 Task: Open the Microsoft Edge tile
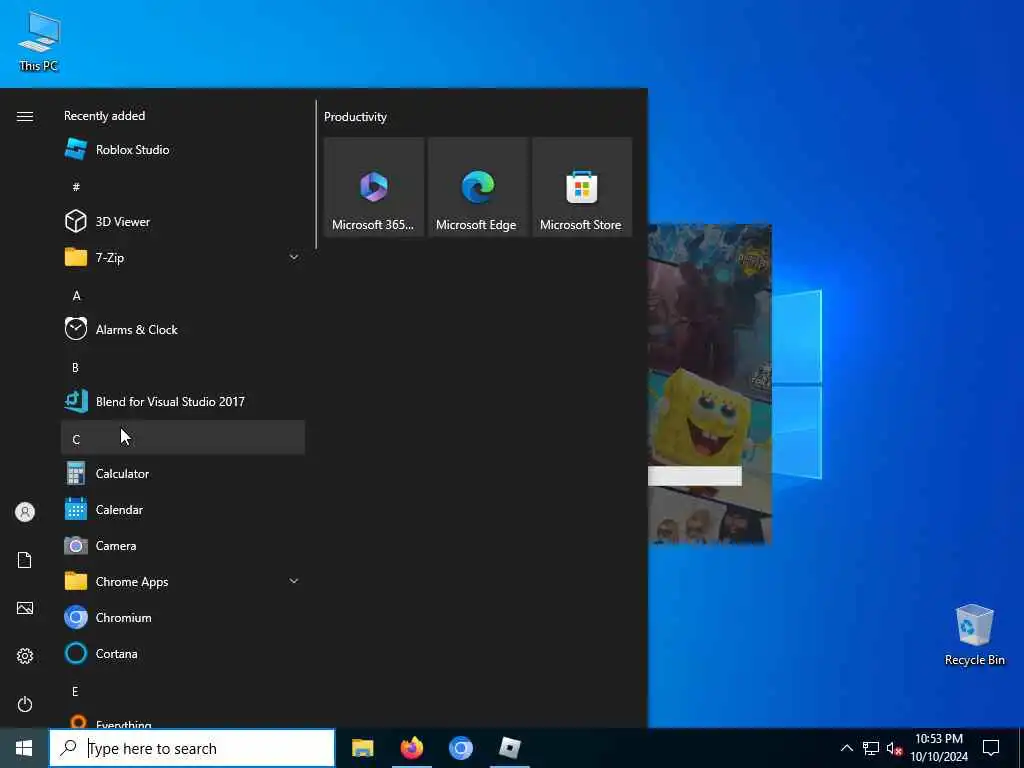(477, 187)
